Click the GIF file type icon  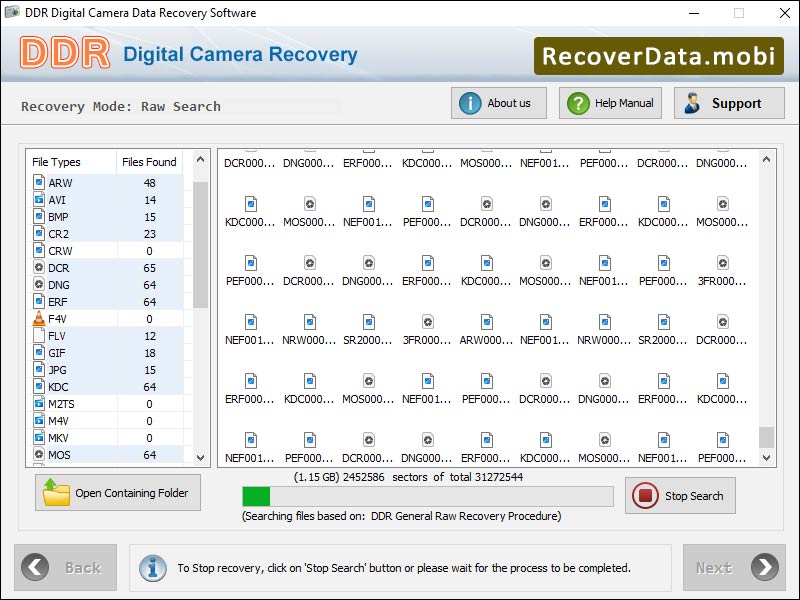(39, 353)
